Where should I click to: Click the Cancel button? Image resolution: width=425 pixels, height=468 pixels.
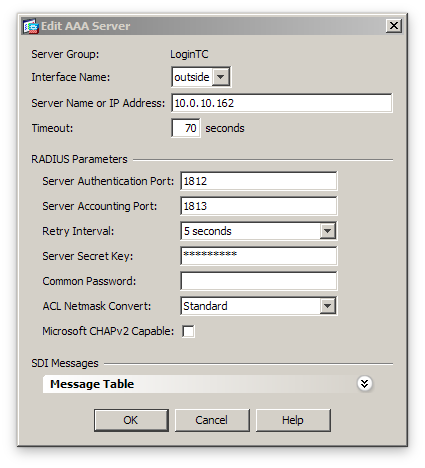point(212,420)
